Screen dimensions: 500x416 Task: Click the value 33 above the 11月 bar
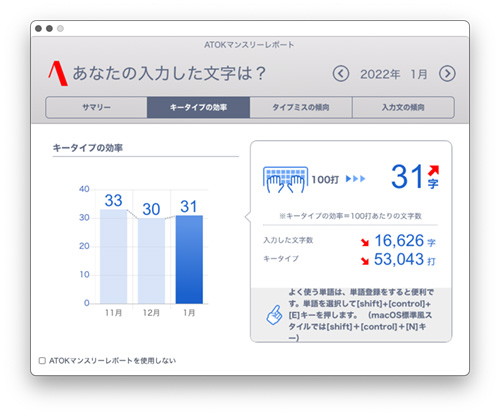tap(113, 201)
